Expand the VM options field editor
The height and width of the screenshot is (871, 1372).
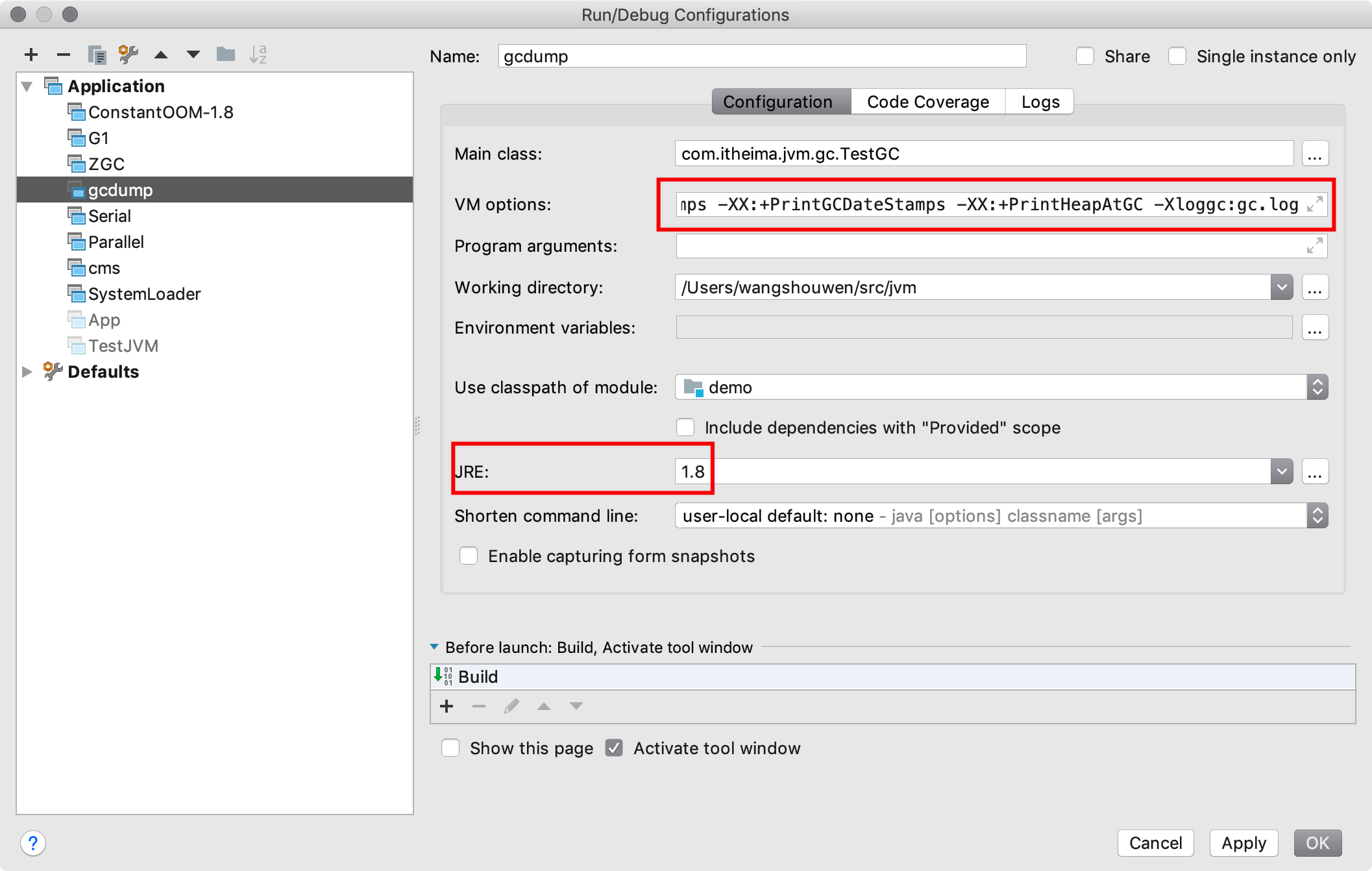1315,204
